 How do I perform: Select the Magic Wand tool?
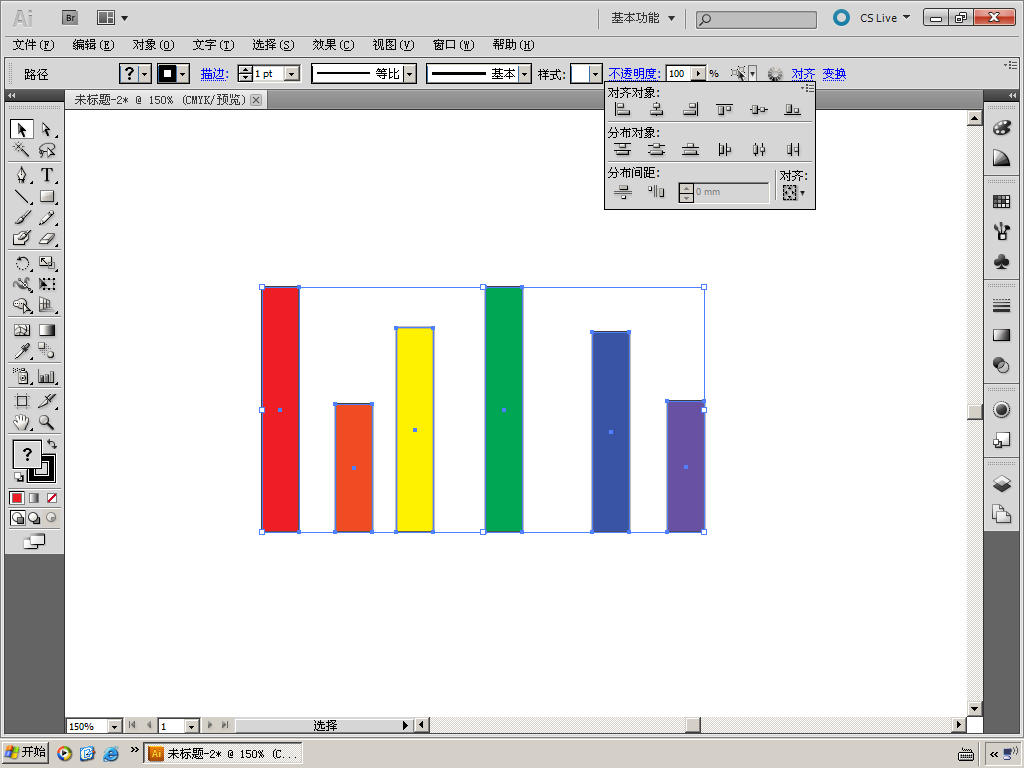point(22,150)
